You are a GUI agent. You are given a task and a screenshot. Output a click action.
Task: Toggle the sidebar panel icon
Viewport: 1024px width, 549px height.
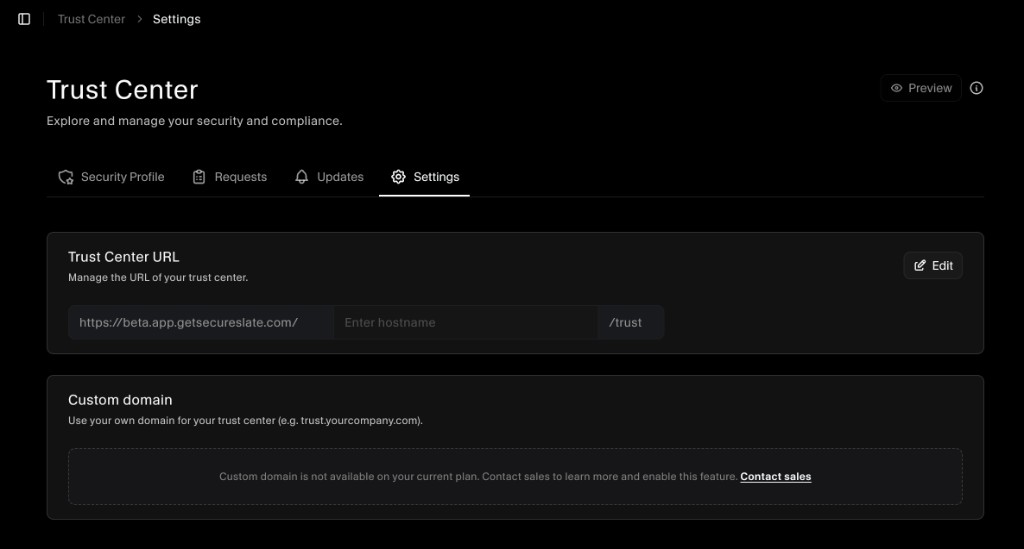coord(24,19)
